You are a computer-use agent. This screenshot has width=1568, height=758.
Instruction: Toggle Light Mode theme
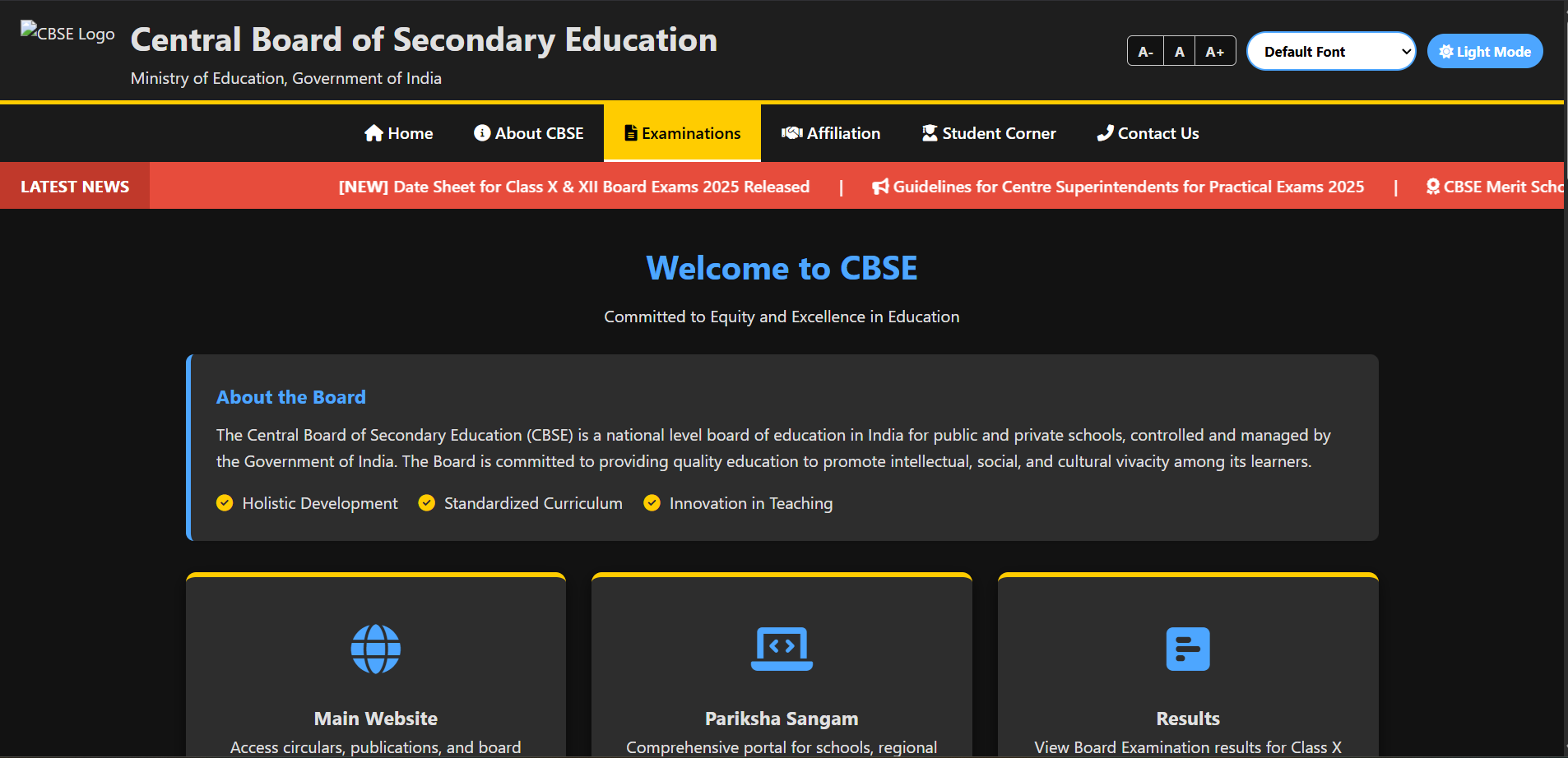click(x=1485, y=51)
